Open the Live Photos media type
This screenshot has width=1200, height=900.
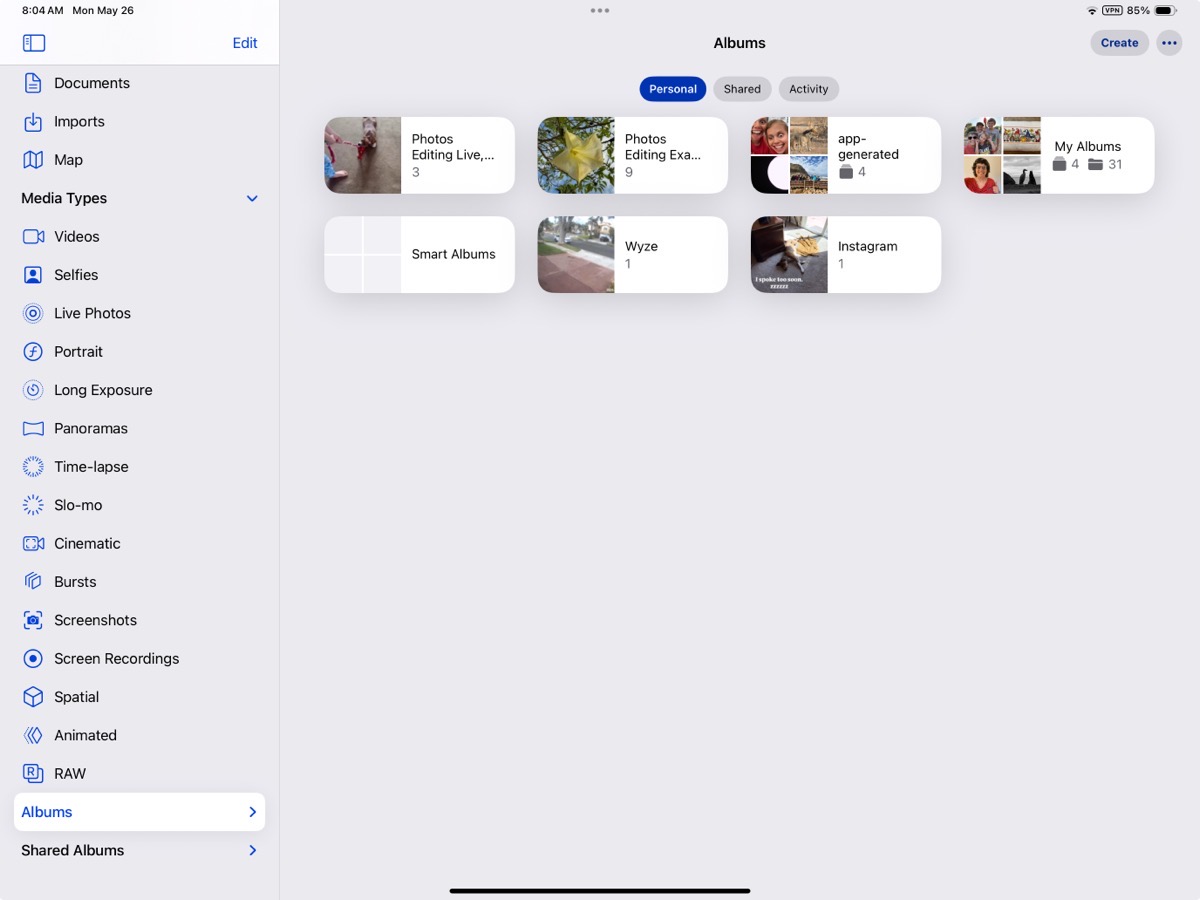pos(91,313)
